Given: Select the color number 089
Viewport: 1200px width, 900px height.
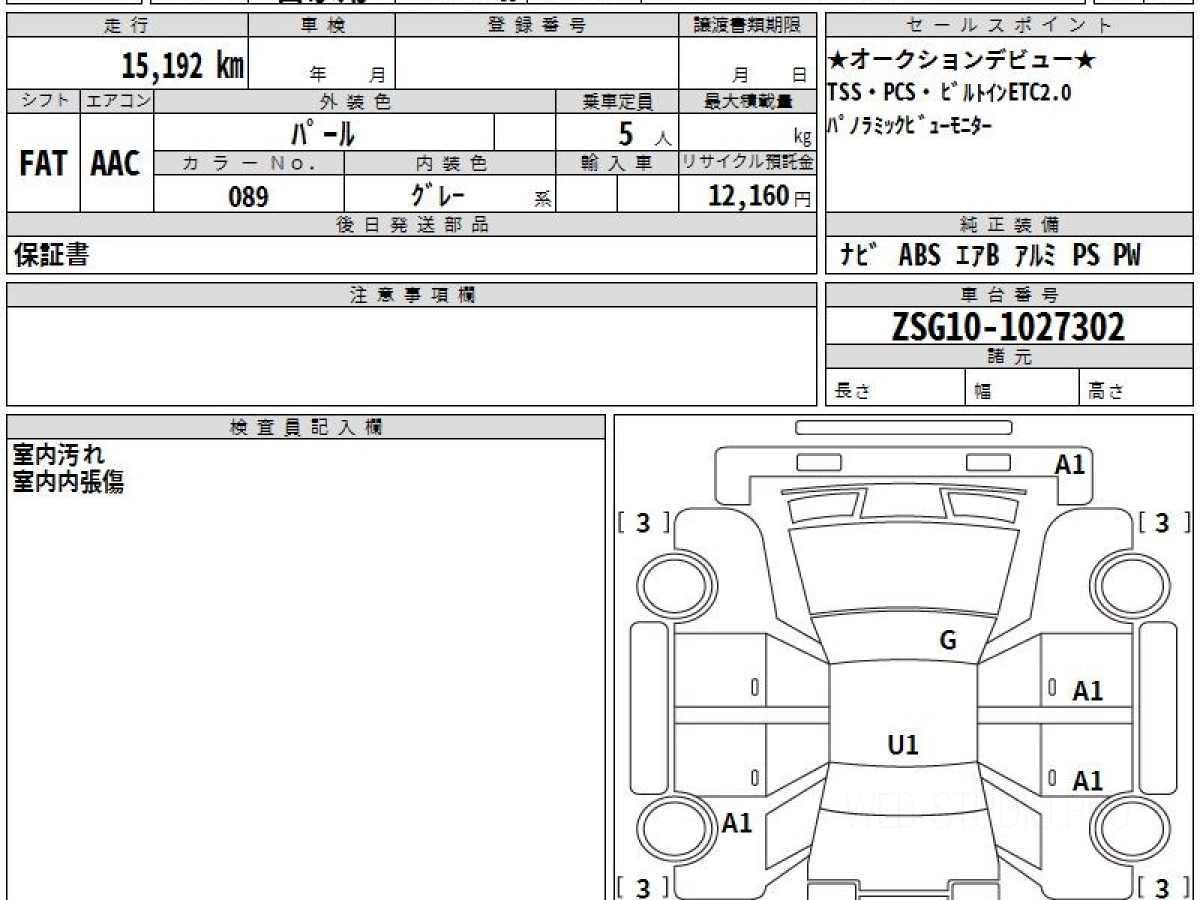Looking at the screenshot, I should click(249, 197).
